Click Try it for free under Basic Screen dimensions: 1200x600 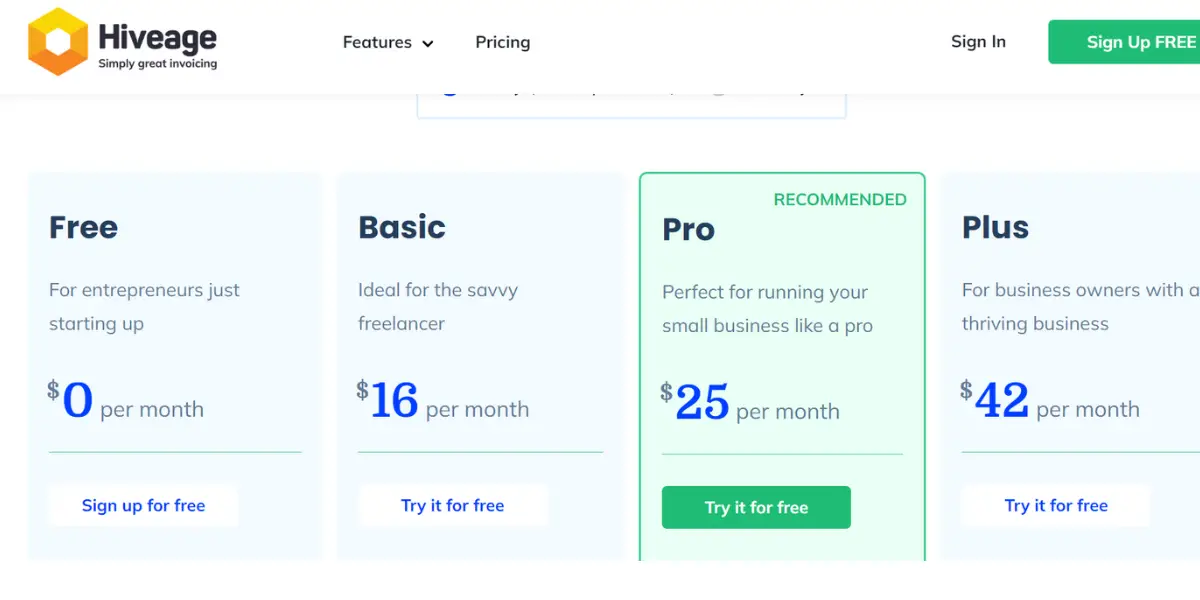tap(453, 506)
